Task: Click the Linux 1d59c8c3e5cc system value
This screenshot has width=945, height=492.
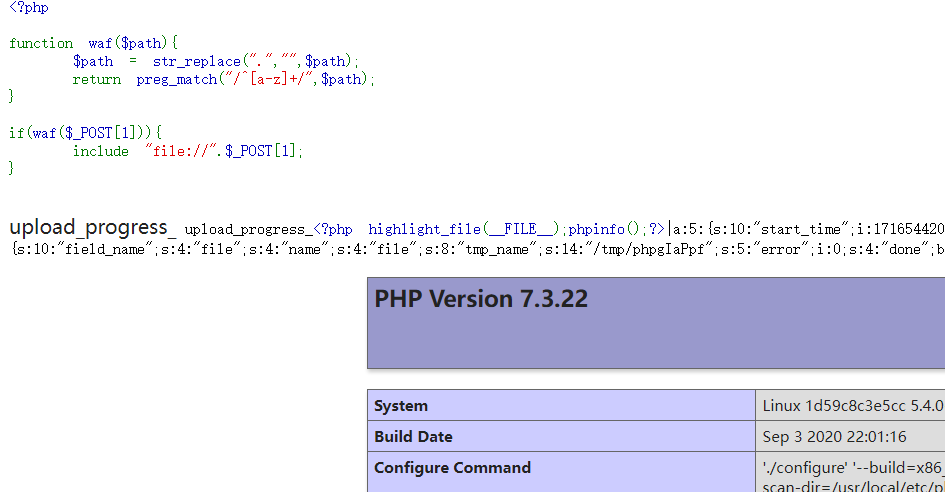Action: 852,406
